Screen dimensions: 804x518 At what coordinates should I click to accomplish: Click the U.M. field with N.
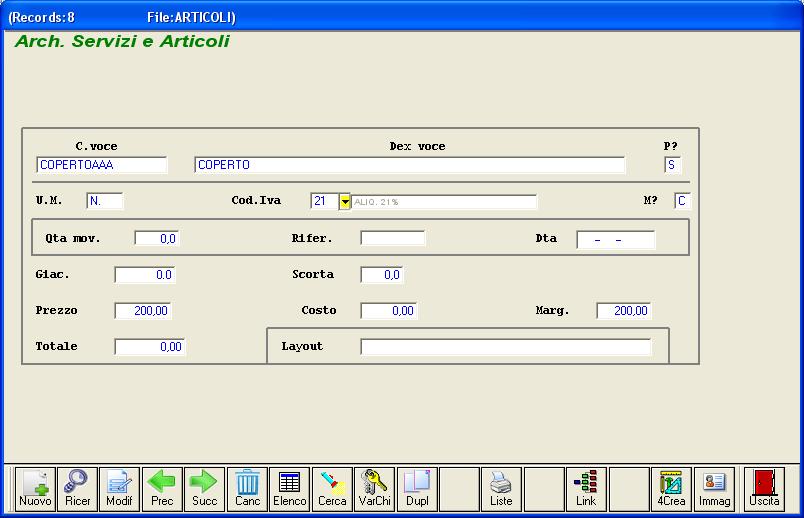[x=105, y=201]
